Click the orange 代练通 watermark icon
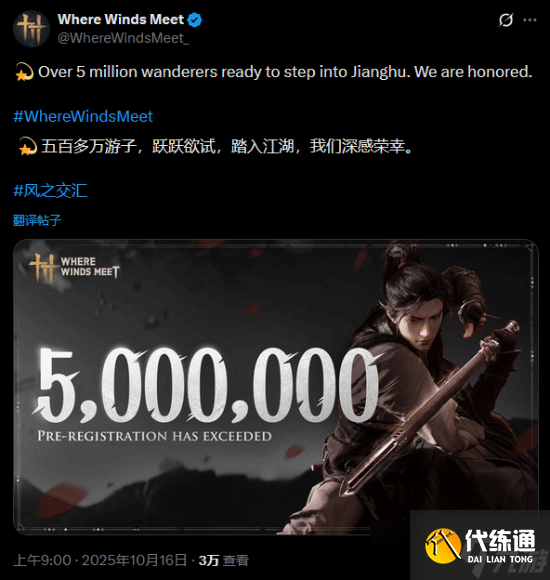The image size is (550, 580). click(443, 546)
